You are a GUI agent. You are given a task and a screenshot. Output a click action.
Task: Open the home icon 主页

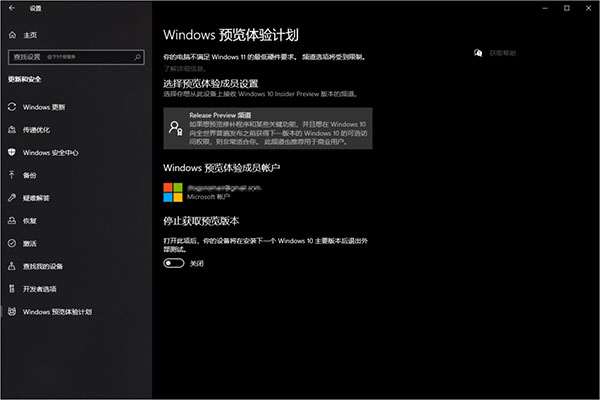(x=12, y=35)
